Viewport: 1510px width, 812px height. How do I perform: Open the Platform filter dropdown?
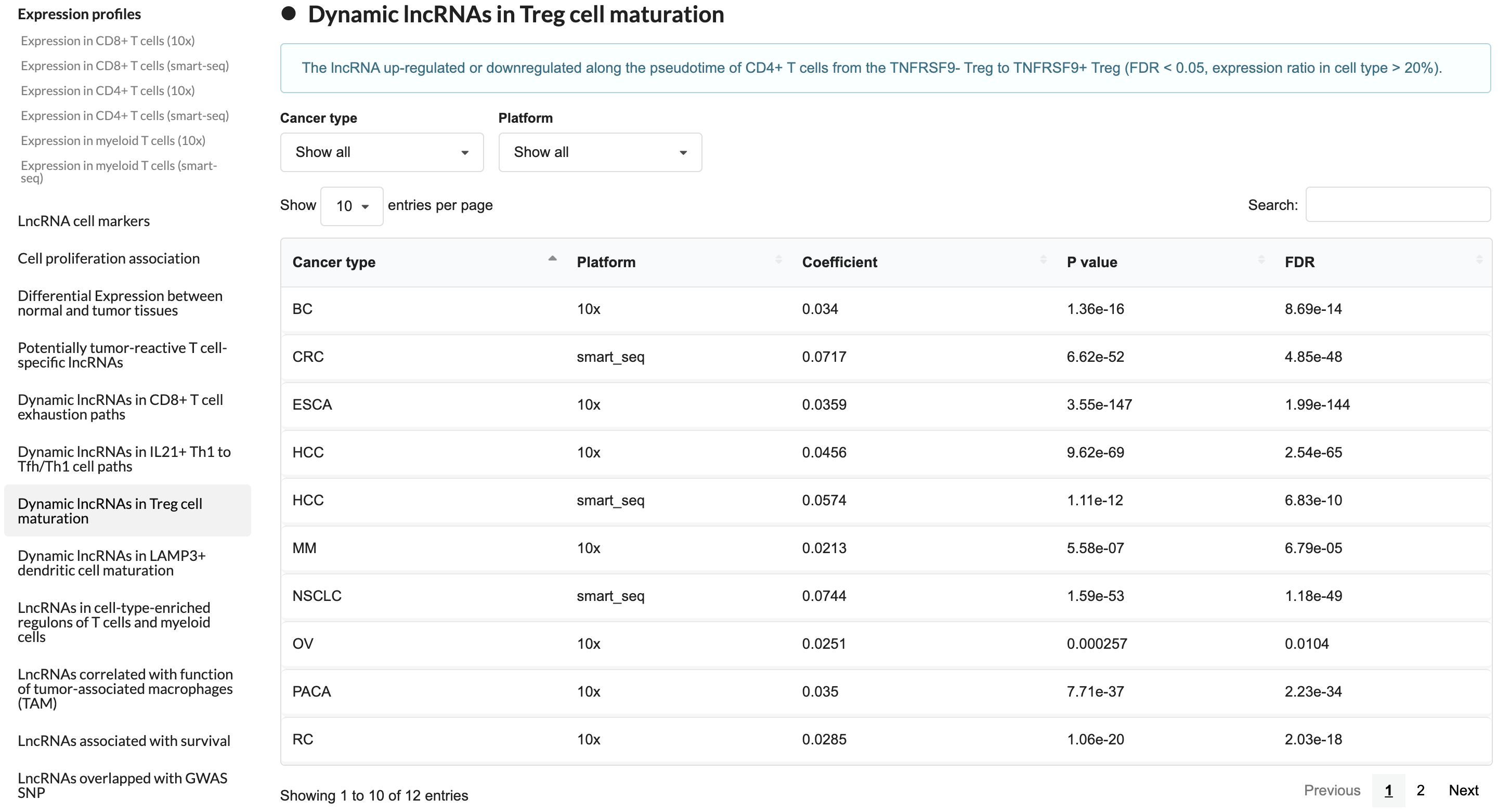[x=600, y=152]
